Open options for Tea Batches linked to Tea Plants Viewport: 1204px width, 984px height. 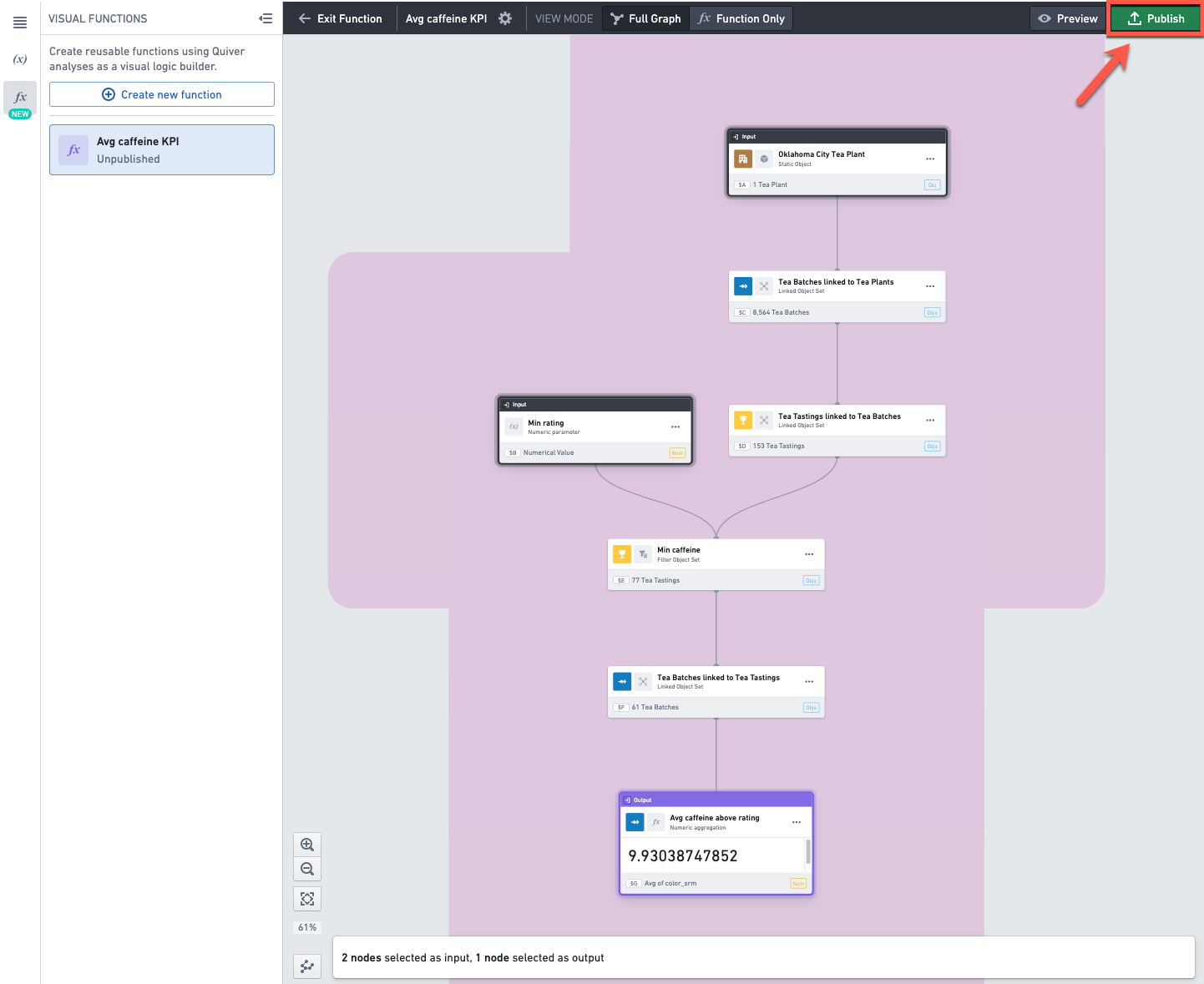pos(930,286)
